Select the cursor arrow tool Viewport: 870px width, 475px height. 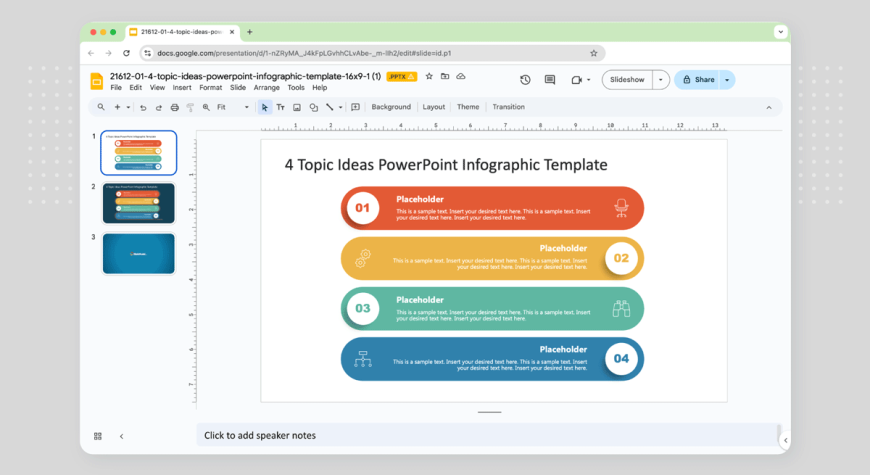(265, 107)
